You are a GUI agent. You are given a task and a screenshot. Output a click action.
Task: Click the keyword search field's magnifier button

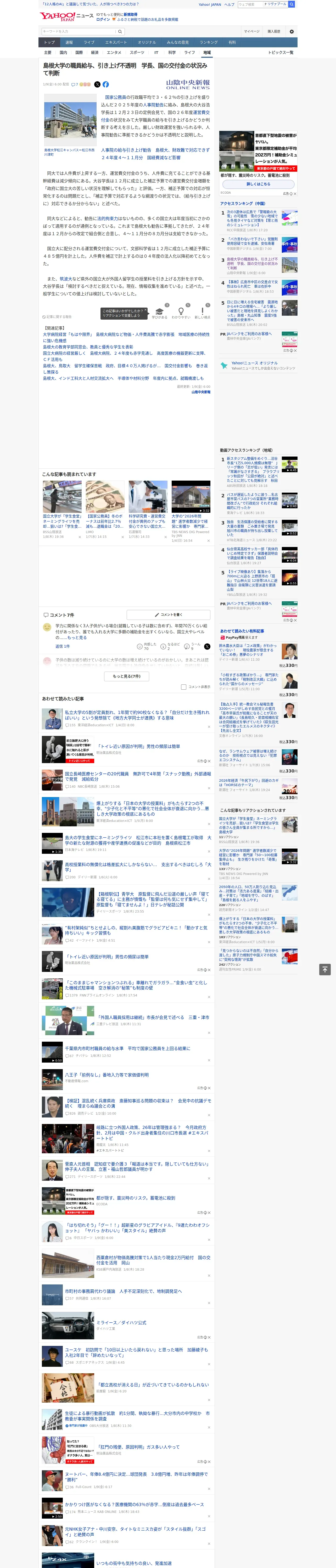click(x=120, y=31)
